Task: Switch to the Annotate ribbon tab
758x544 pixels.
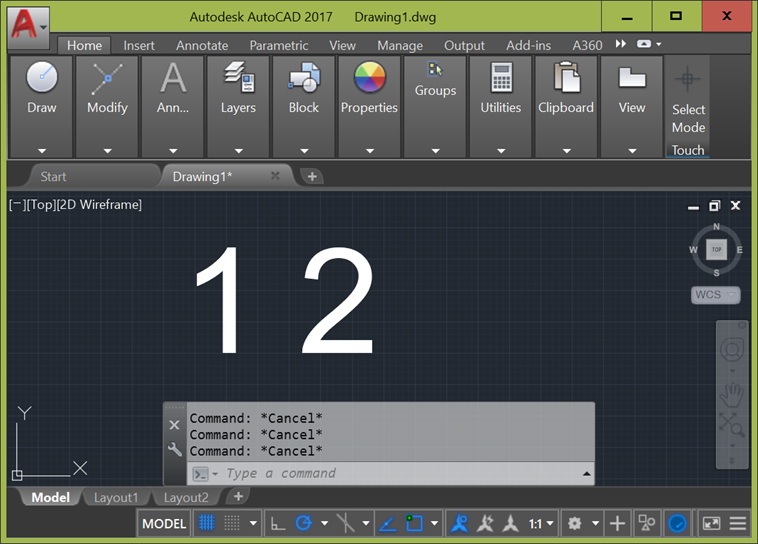Action: click(x=202, y=45)
